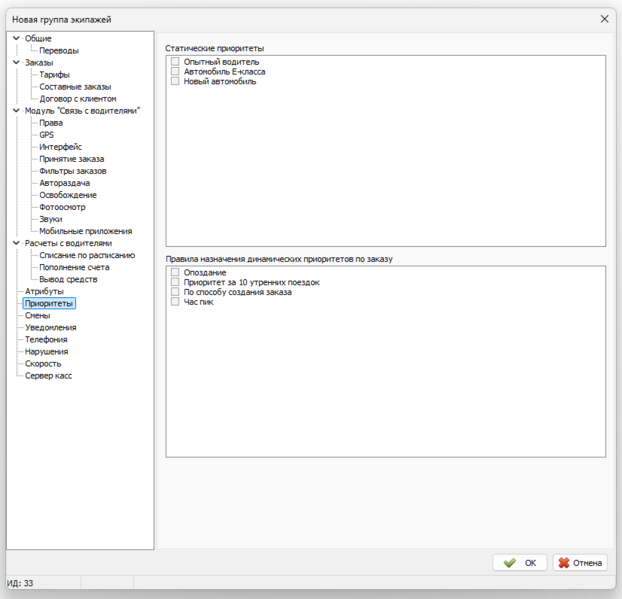
Task: Open Мобильные приложения settings
Action: pyautogui.click(x=85, y=231)
